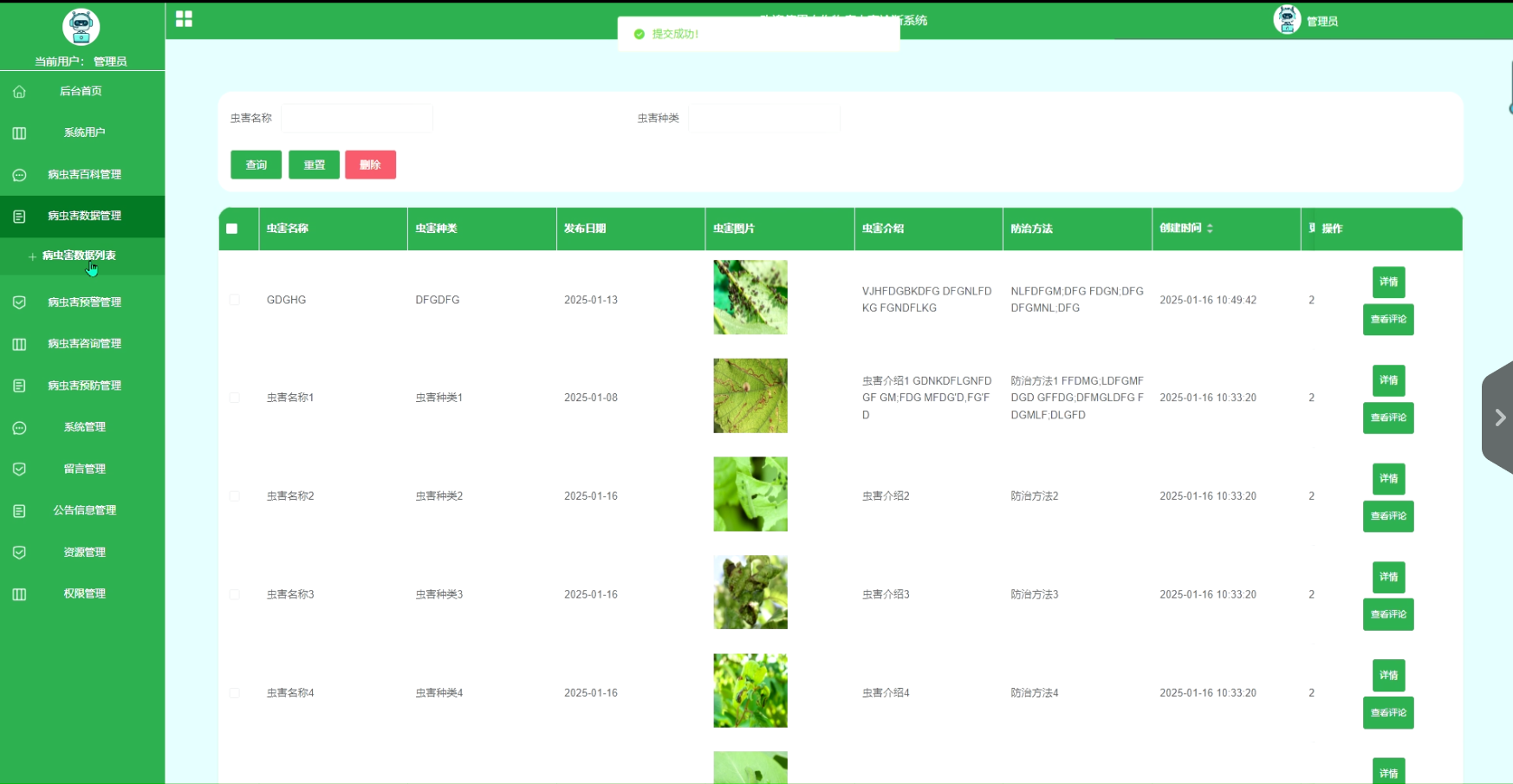Click 详情 button for 虫害名称3 row
1513x784 pixels.
coord(1388,577)
